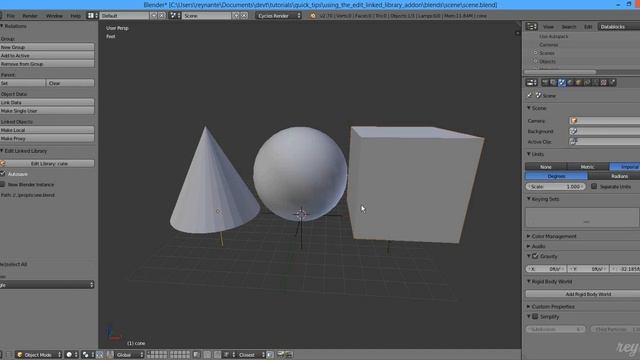
Task: Click the Make Local button
Action: [47, 130]
